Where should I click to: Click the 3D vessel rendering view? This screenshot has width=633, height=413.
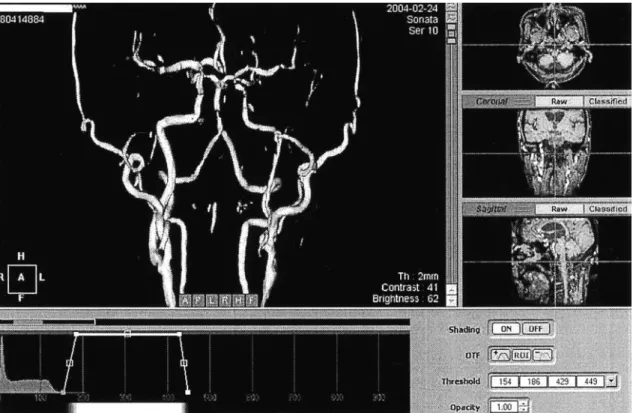click(x=220, y=155)
